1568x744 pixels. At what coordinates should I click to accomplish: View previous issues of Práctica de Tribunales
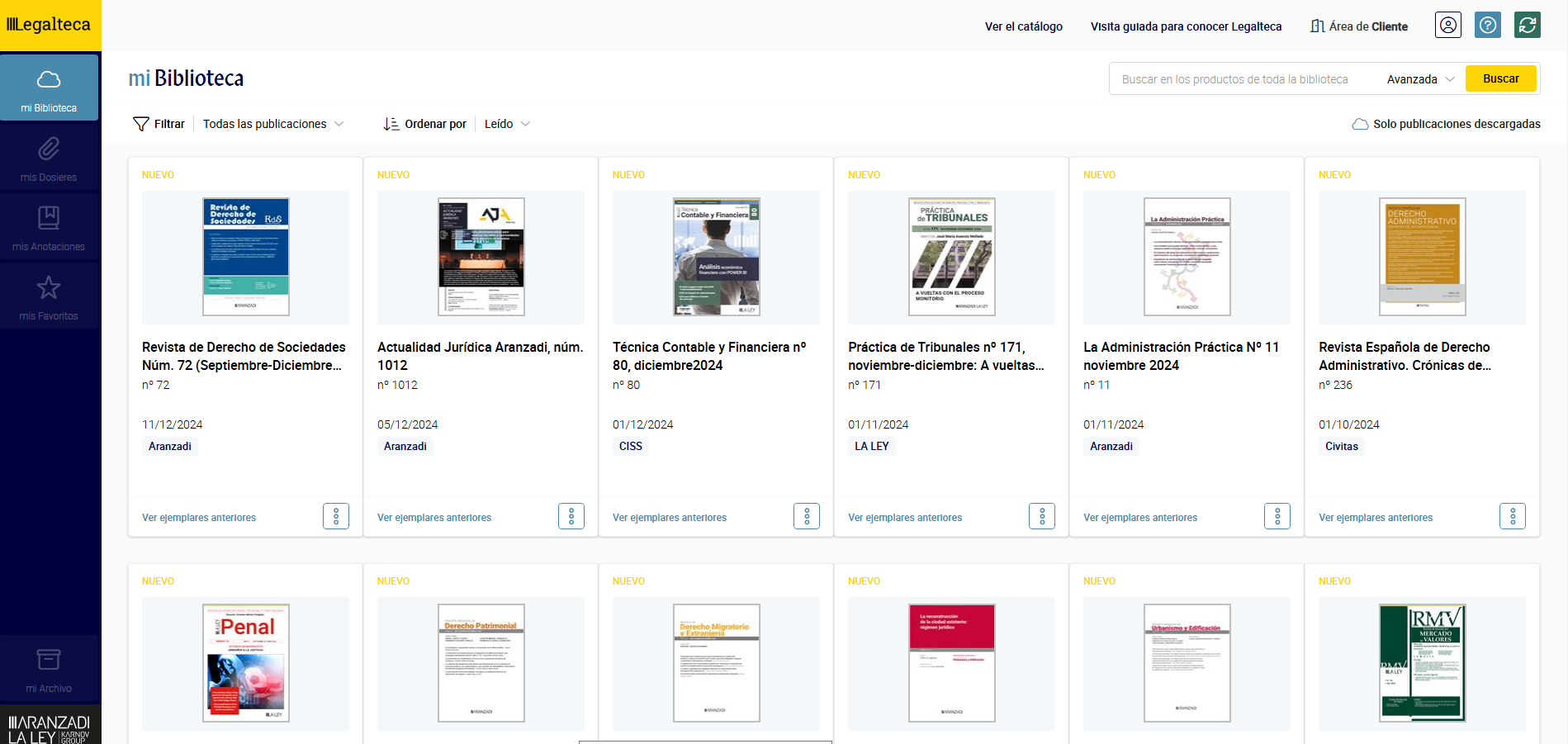pos(905,518)
